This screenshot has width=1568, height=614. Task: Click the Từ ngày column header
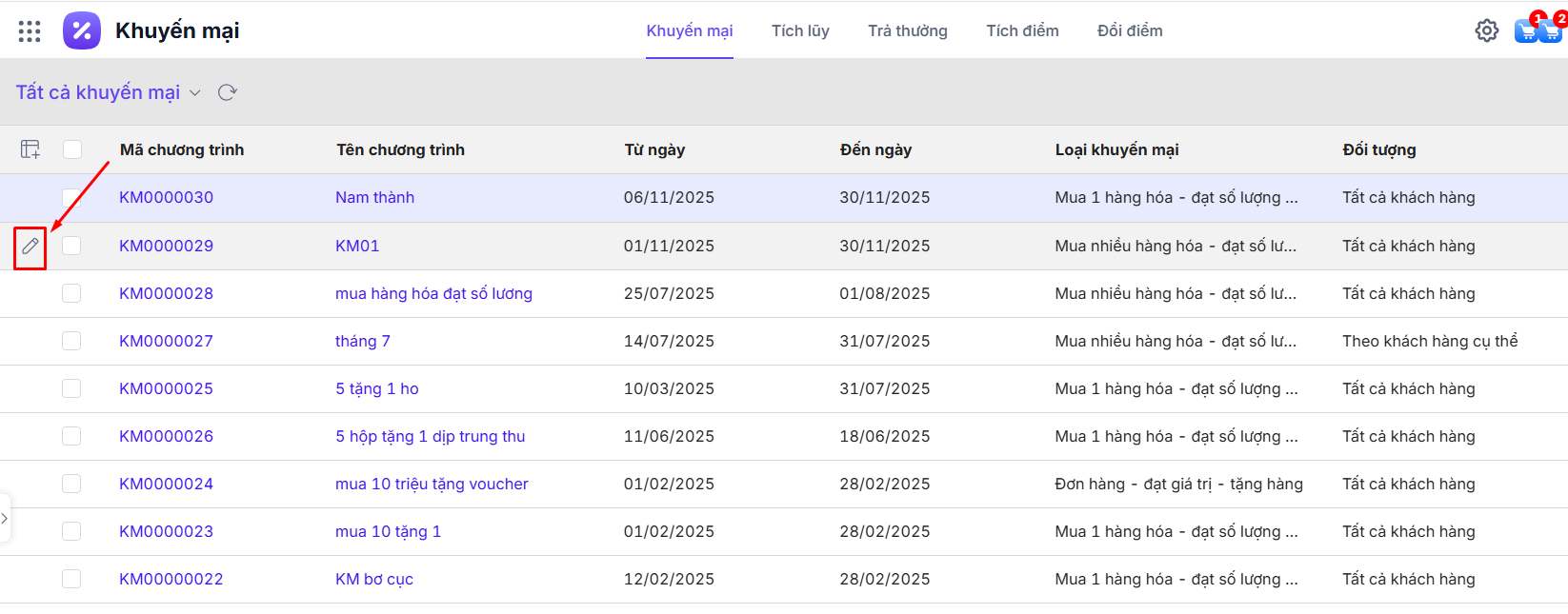[654, 149]
